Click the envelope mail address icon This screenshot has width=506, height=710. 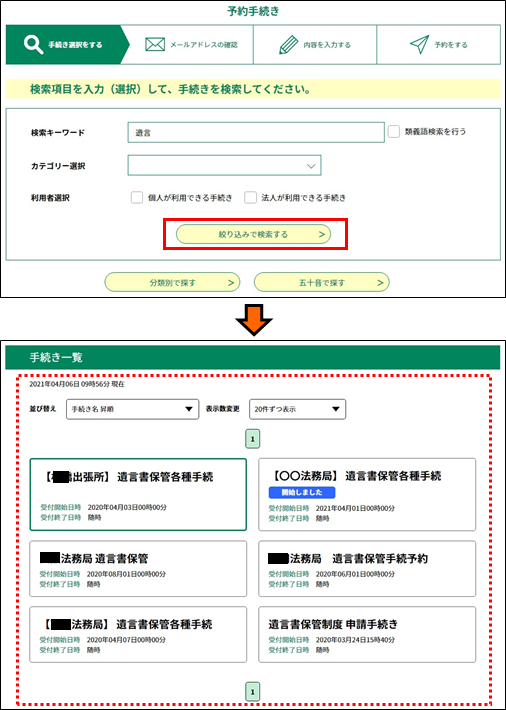click(x=154, y=44)
